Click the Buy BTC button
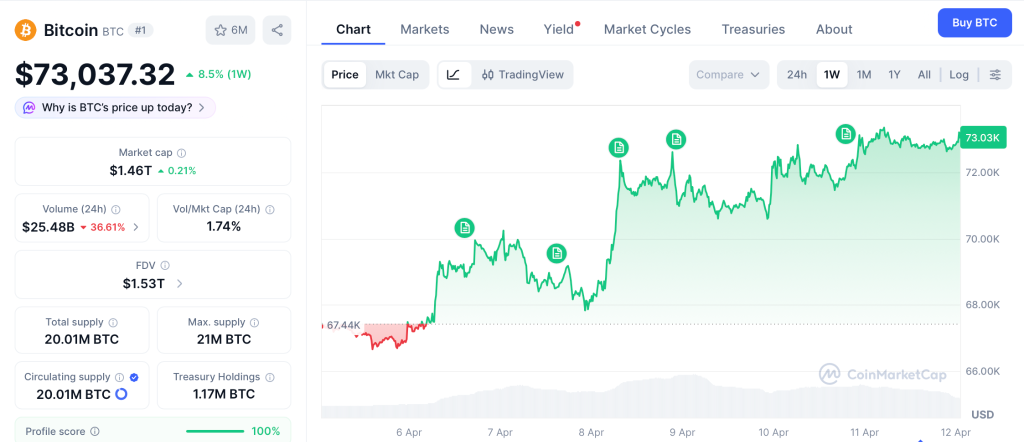The width and height of the screenshot is (1024, 442). click(974, 22)
